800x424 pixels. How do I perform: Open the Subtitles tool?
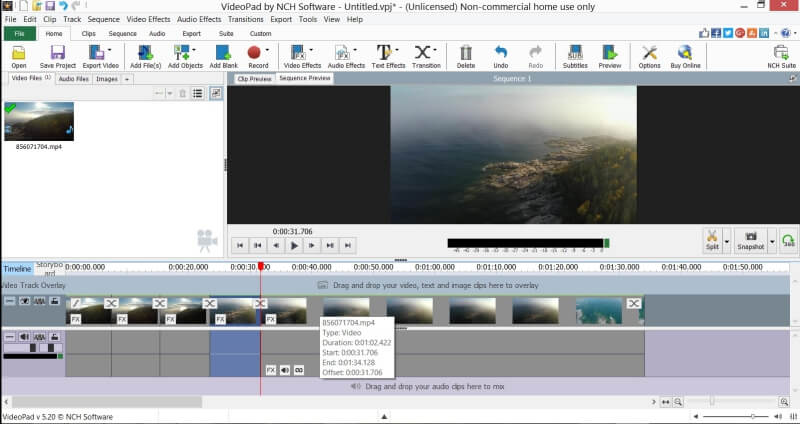(575, 56)
